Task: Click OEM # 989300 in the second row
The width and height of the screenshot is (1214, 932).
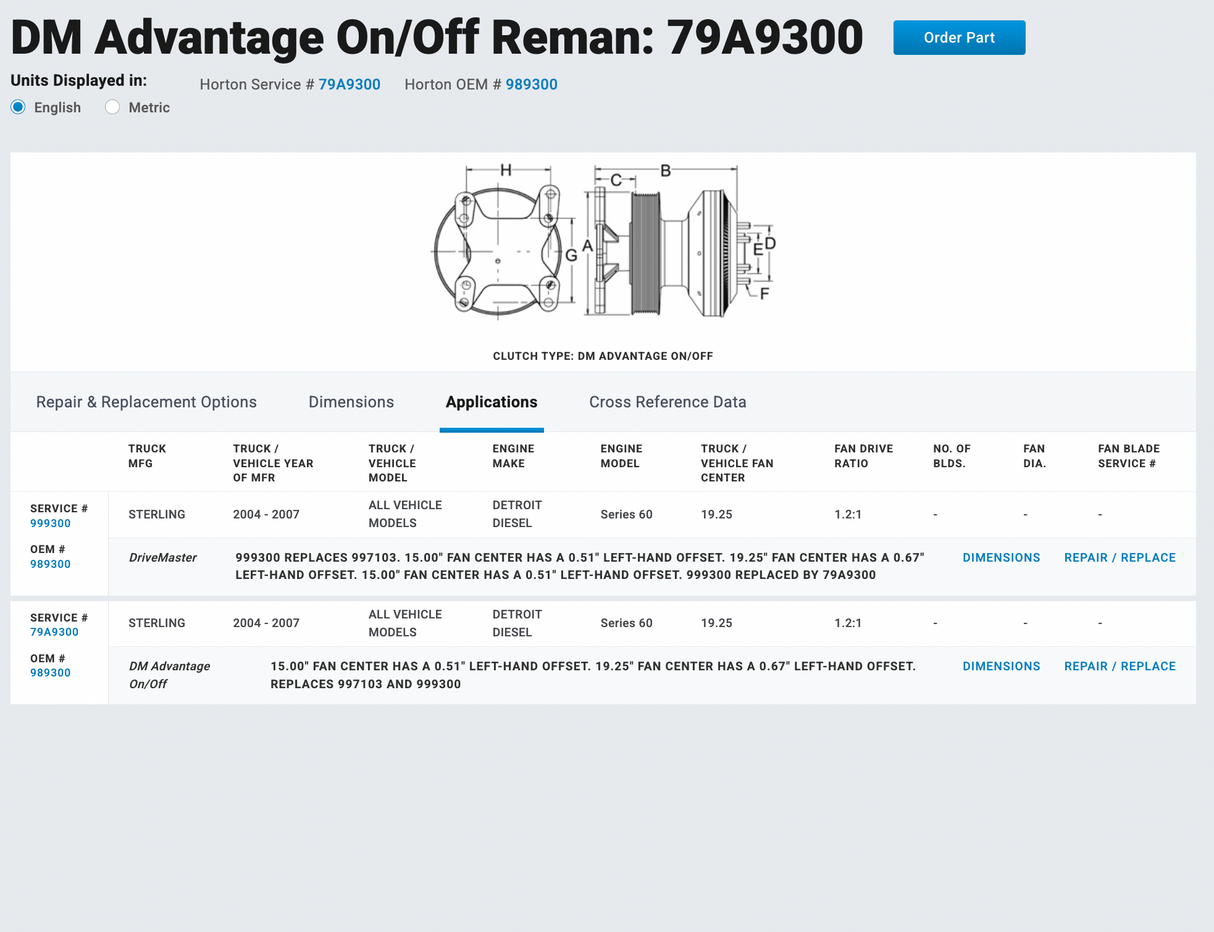Action: [50, 673]
